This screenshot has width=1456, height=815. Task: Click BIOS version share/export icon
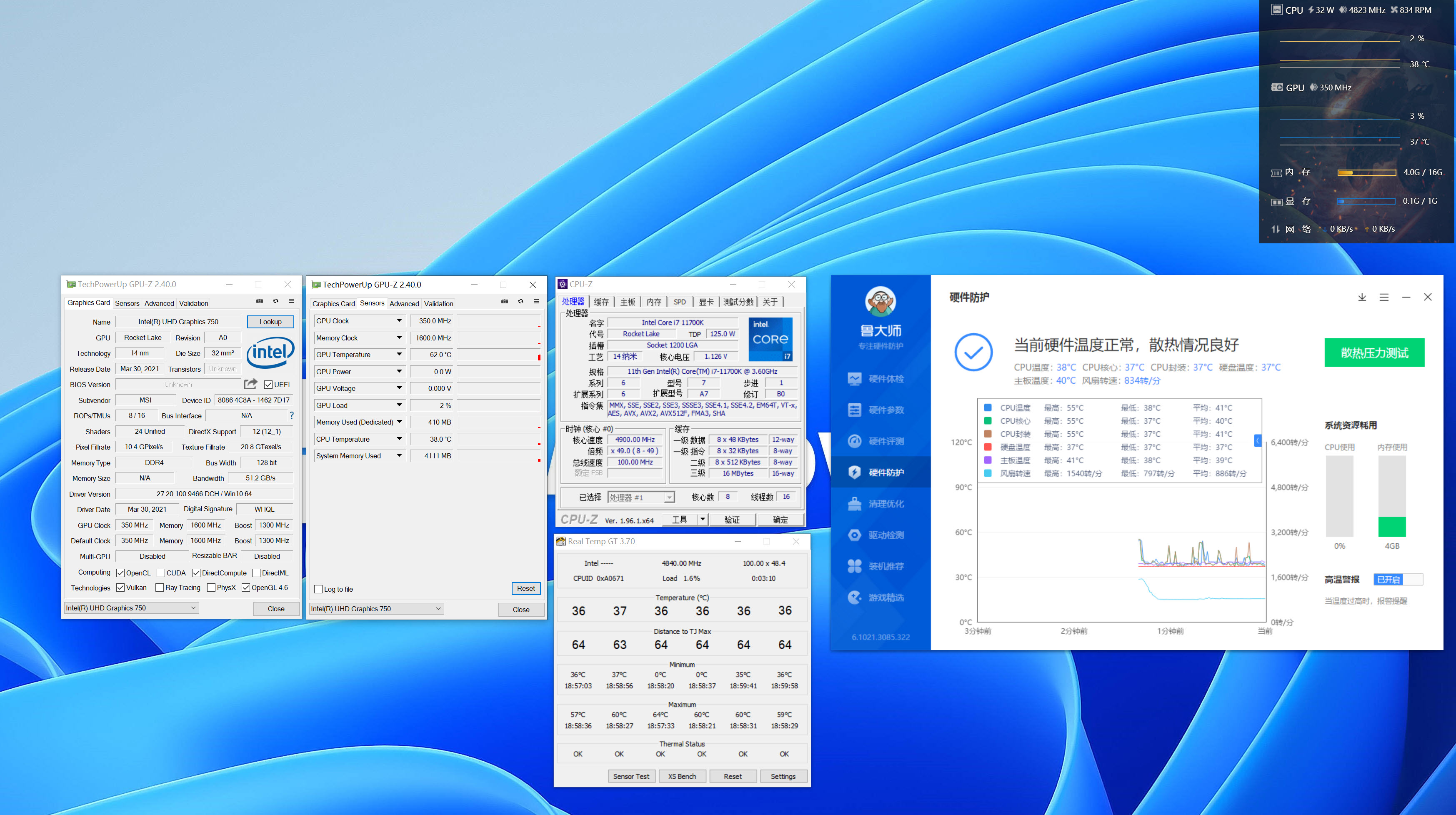pyautogui.click(x=250, y=384)
